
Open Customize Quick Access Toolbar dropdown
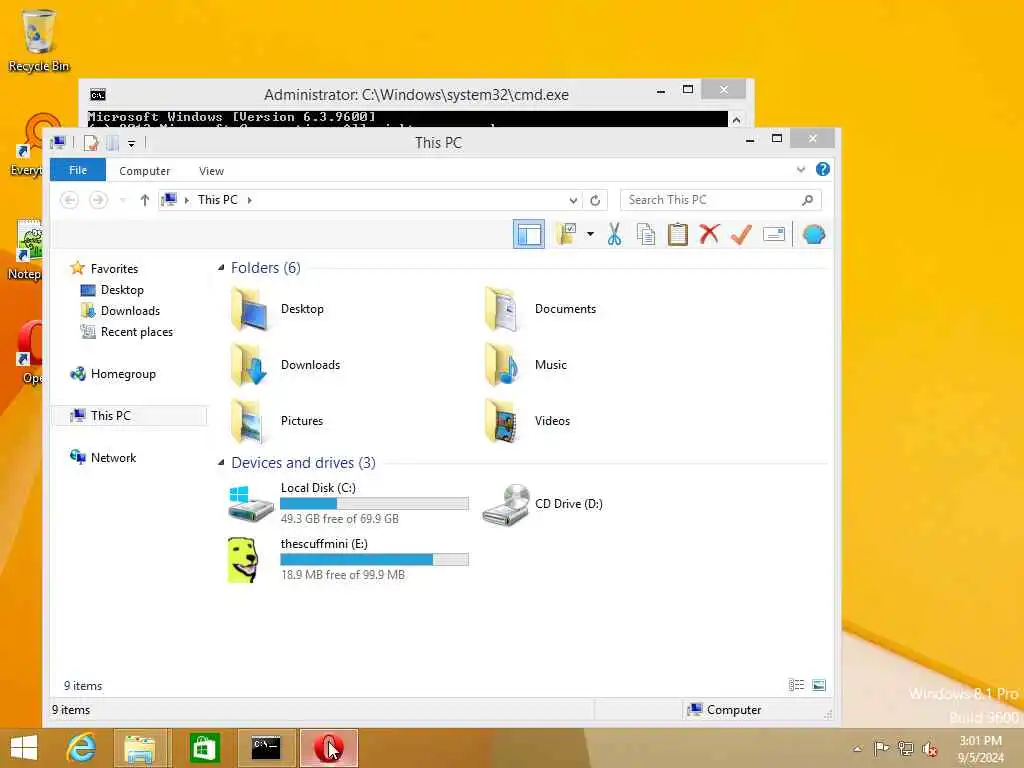131,143
